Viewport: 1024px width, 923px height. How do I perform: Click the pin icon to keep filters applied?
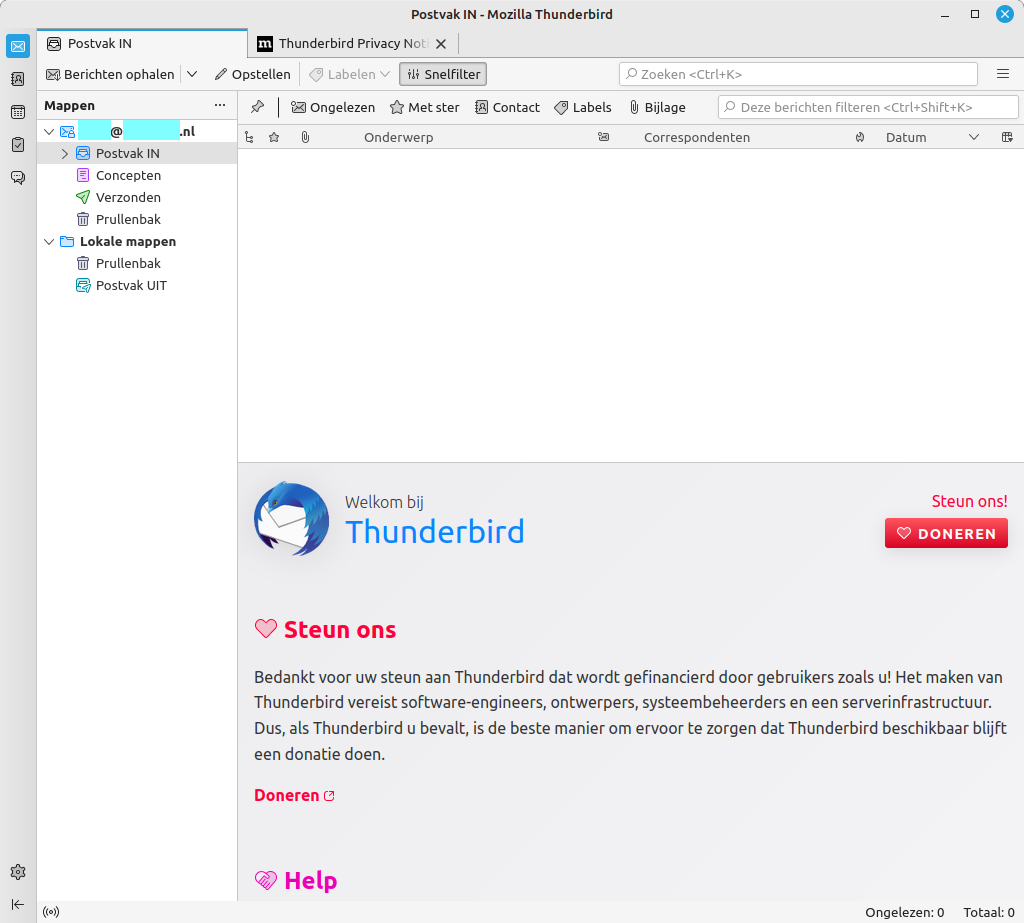pos(257,107)
